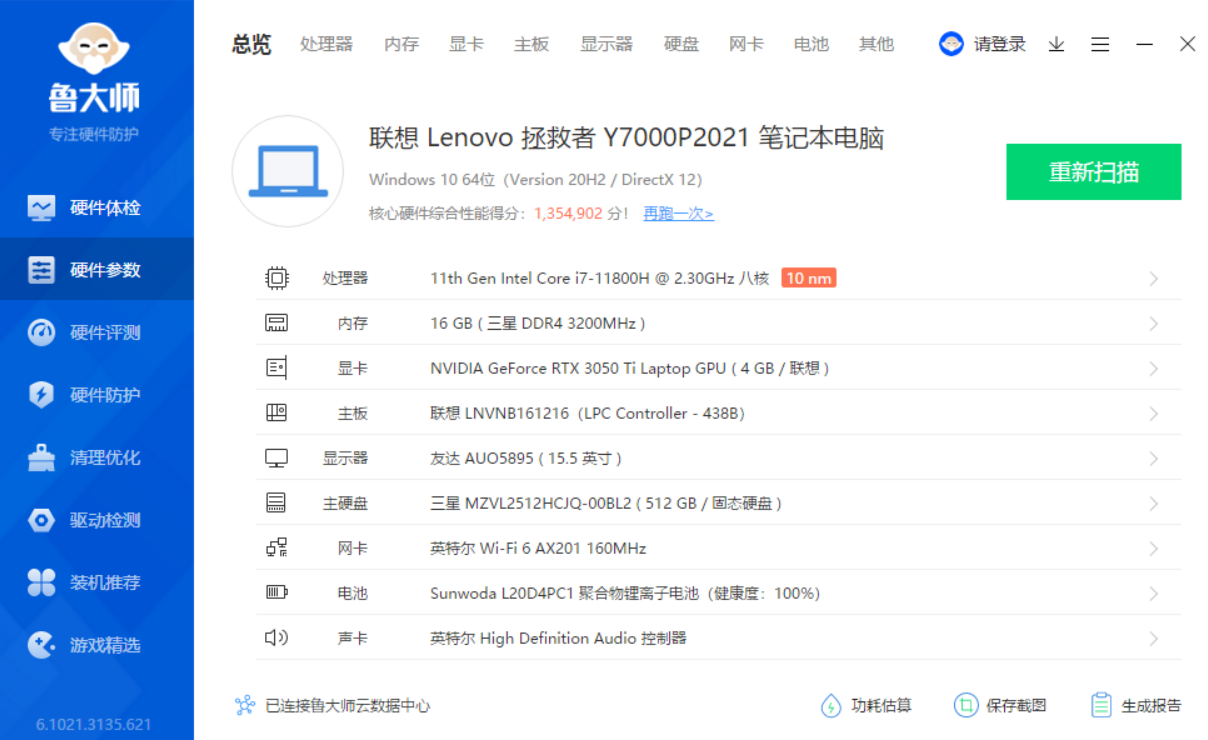Switch to the 硬盘 tab
Screen dimensions: 1208x740
pos(681,44)
